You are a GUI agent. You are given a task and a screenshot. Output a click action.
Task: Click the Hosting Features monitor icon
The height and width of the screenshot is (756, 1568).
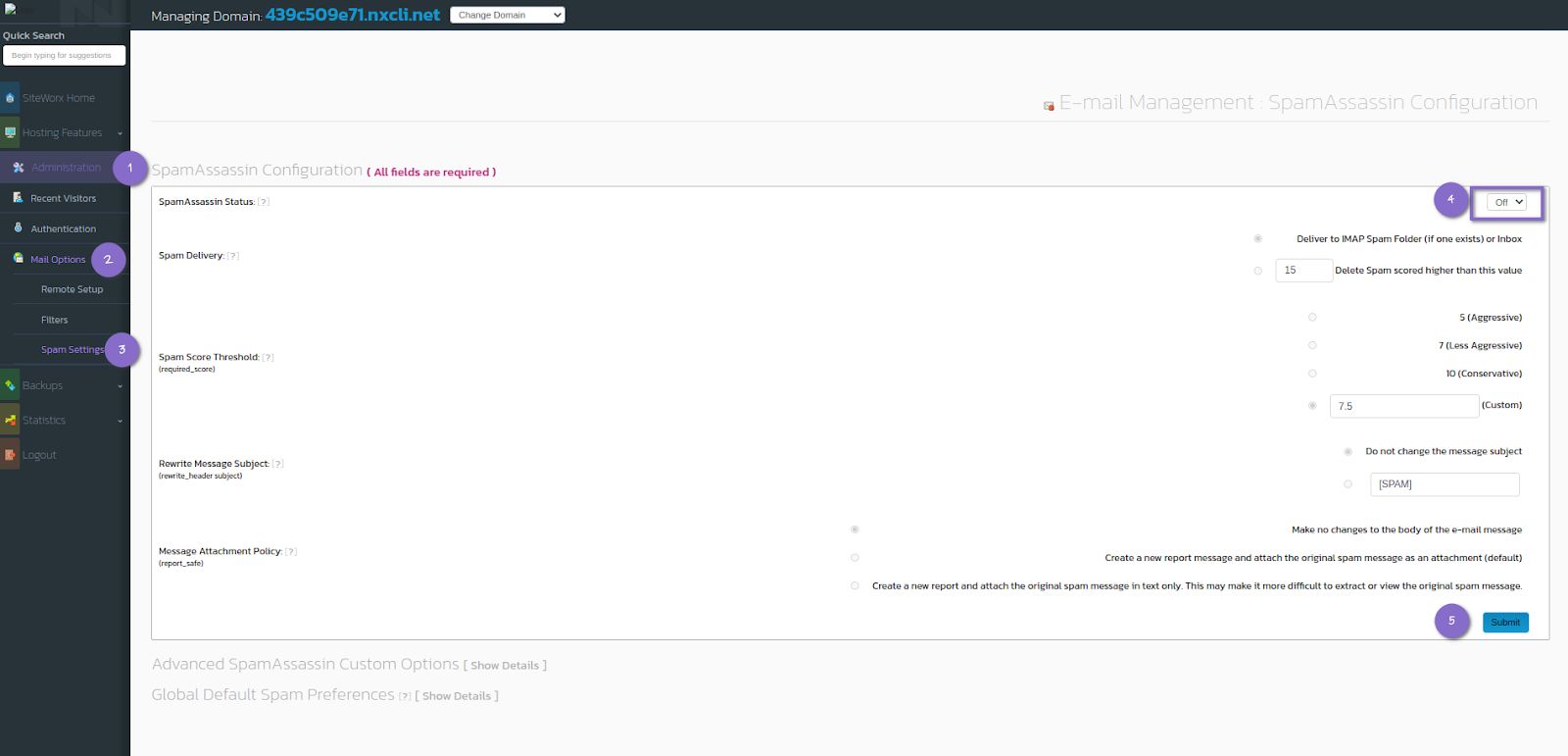pyautogui.click(x=10, y=132)
